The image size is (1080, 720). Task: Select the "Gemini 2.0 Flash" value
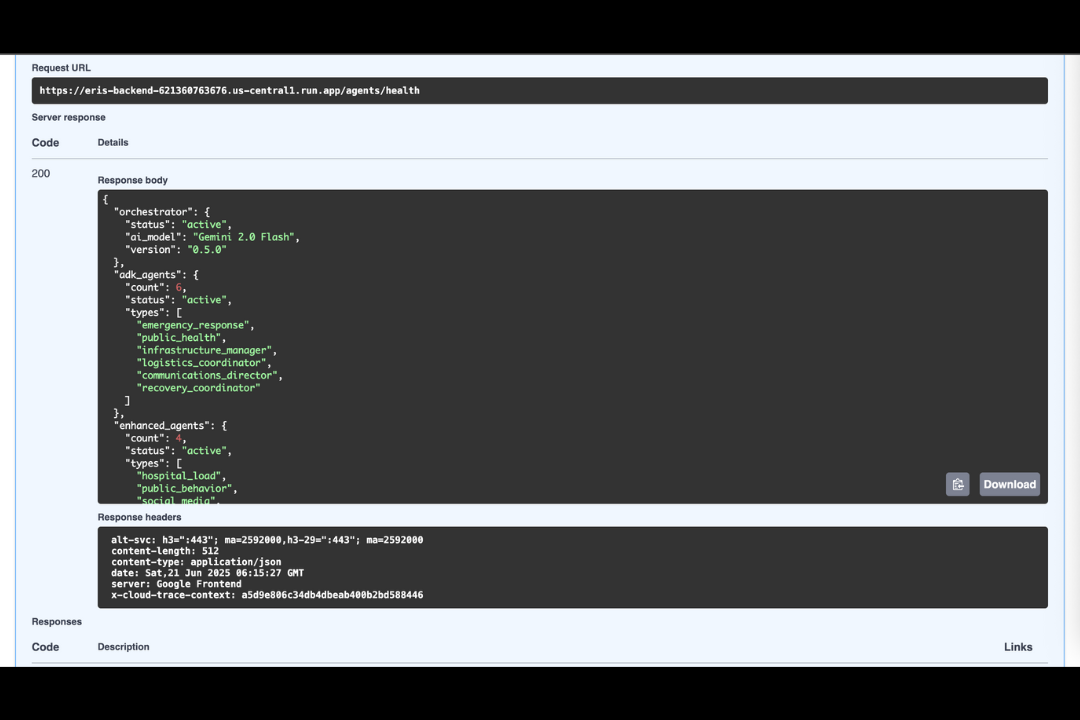click(x=244, y=237)
